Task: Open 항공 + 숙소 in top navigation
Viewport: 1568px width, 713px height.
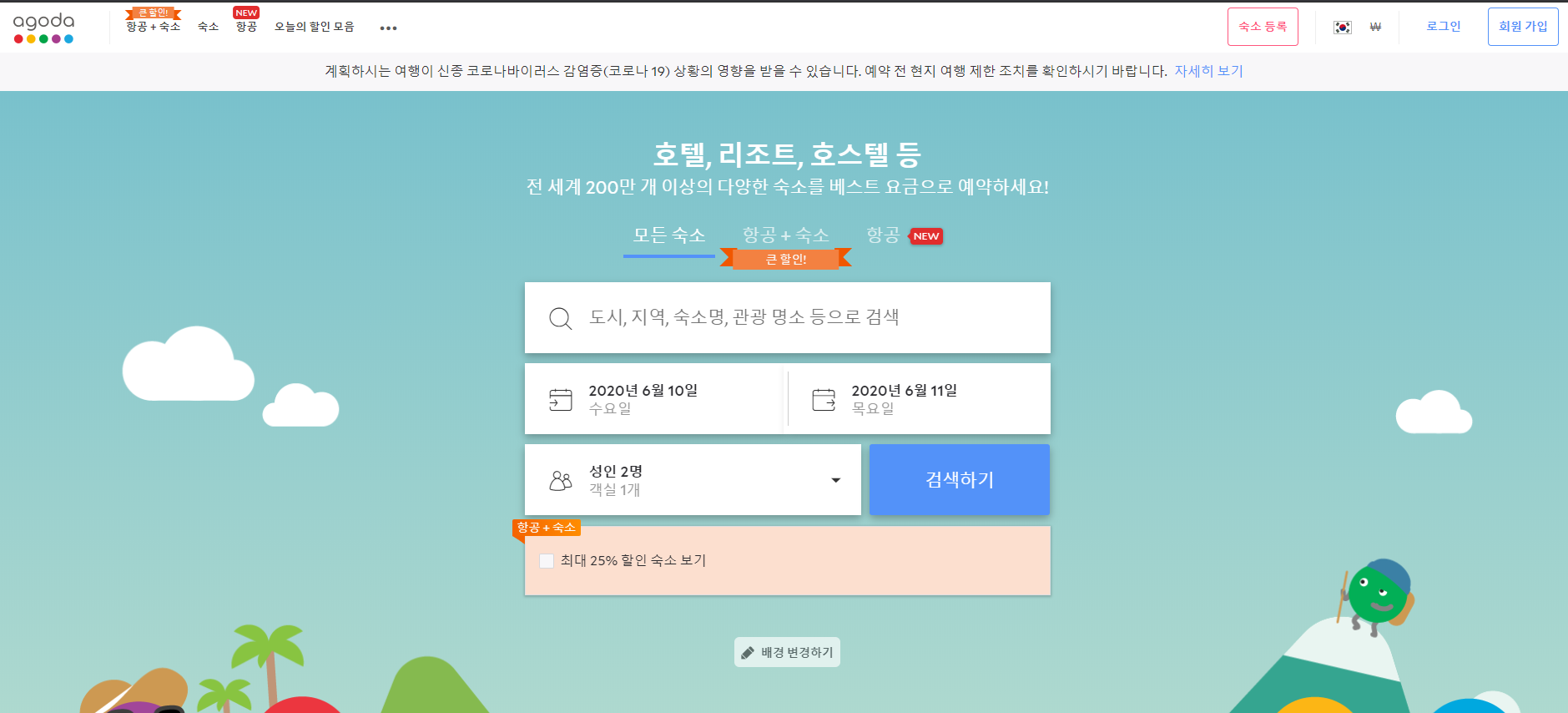Action: click(154, 27)
